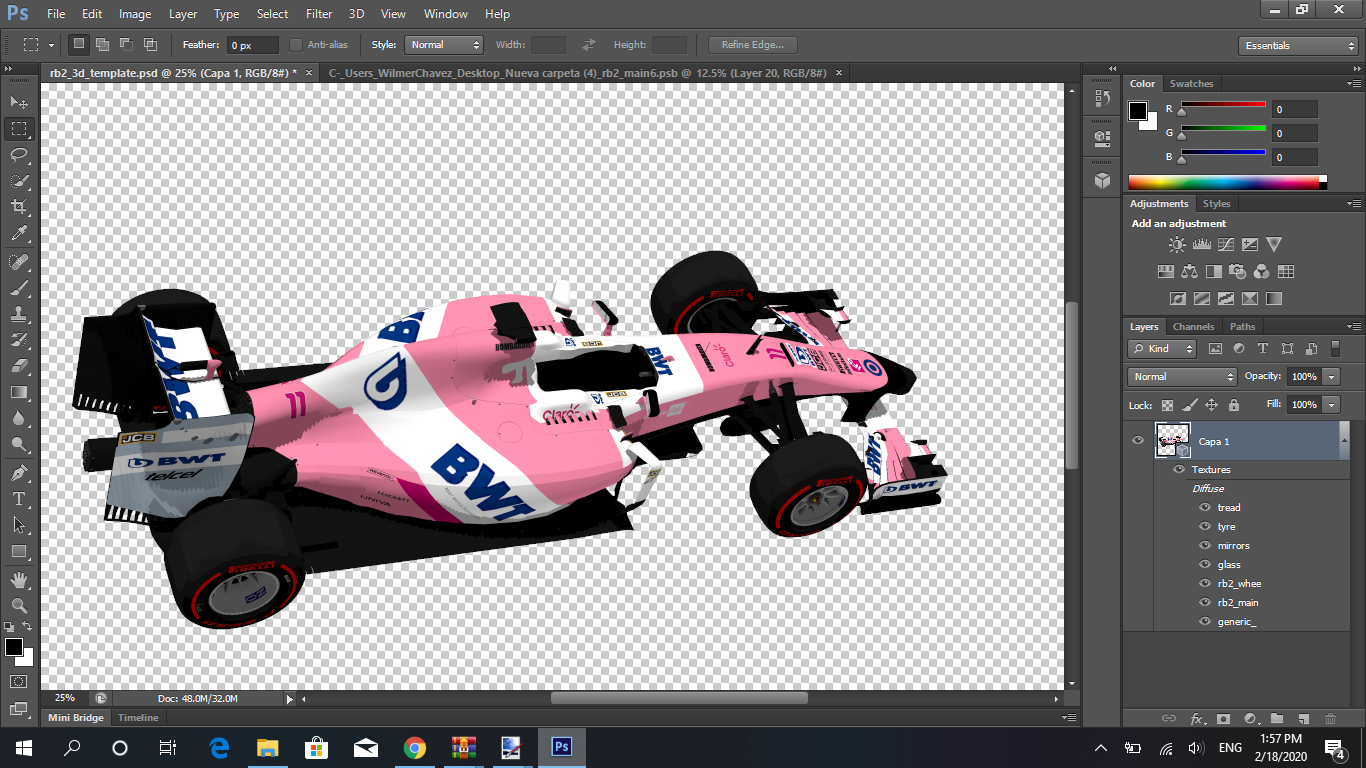Select the Crop tool

[x=19, y=207]
